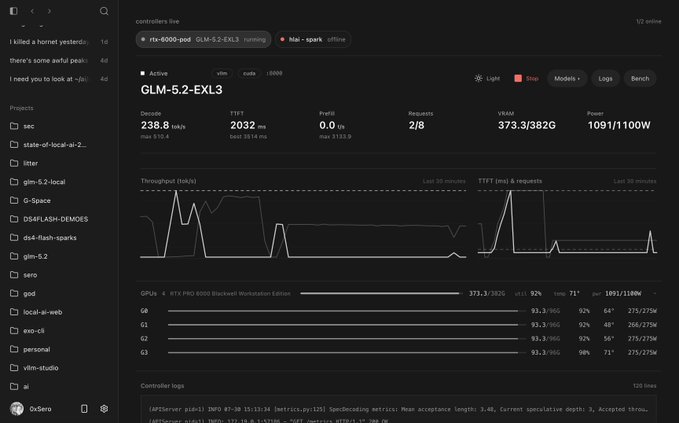This screenshot has height=423, width=679.
Task: Click the folder icon beside exo-cli
Action: tap(14, 331)
